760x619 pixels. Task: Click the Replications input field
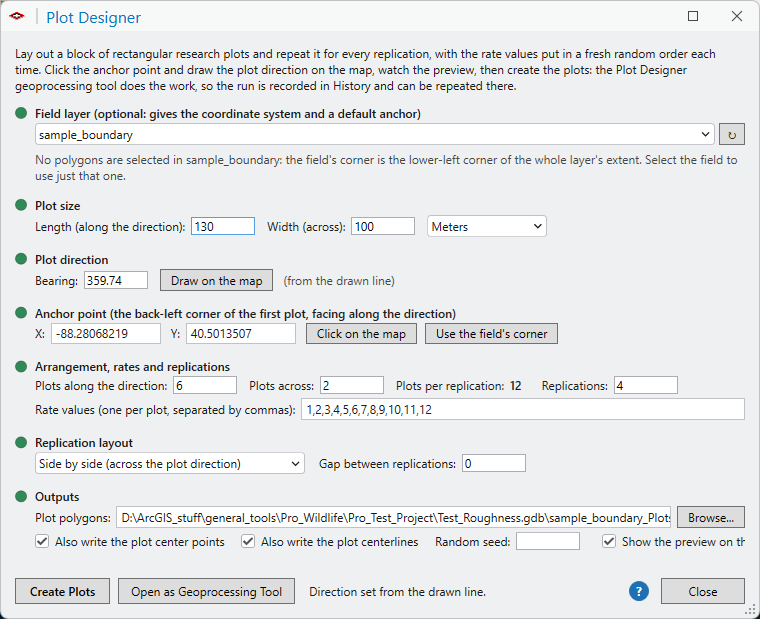[646, 385]
